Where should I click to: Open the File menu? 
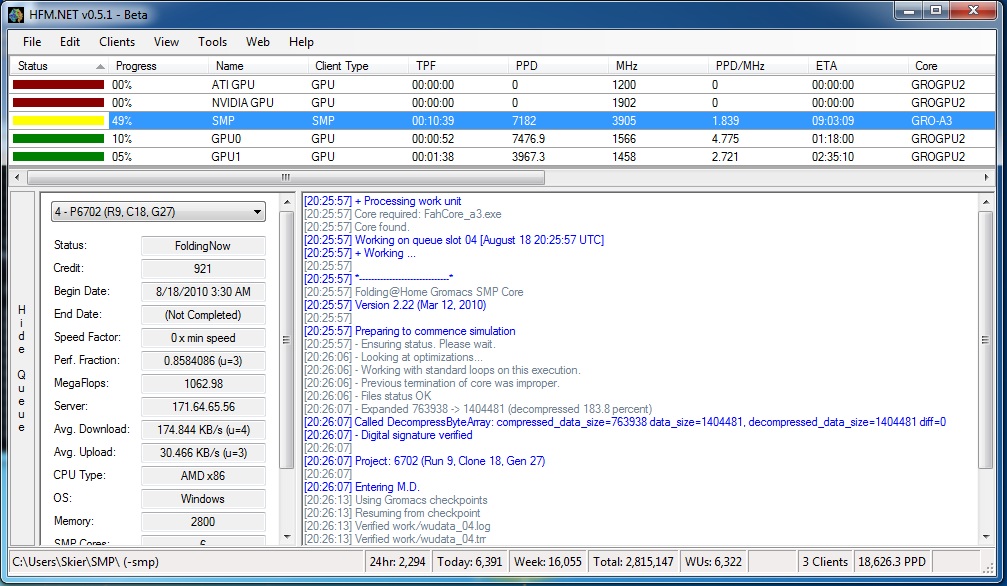32,42
